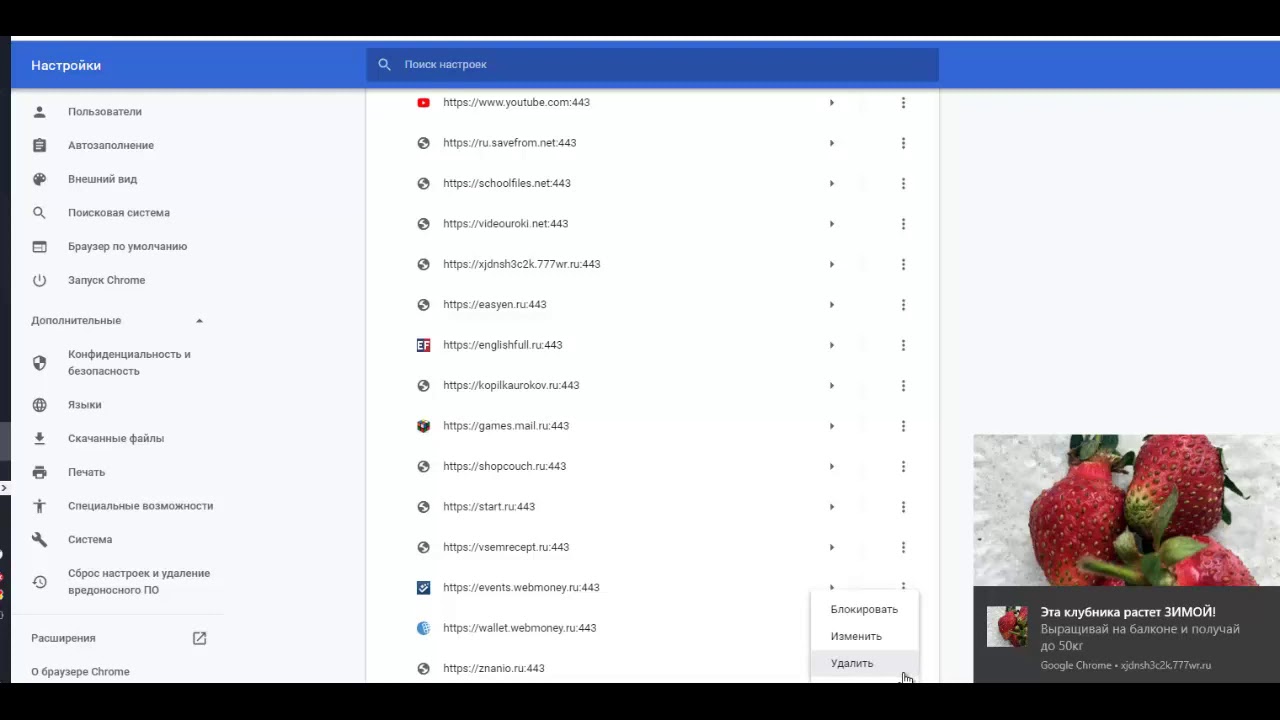Go to Автозаполнение settings
The height and width of the screenshot is (720, 1280).
tap(111, 145)
